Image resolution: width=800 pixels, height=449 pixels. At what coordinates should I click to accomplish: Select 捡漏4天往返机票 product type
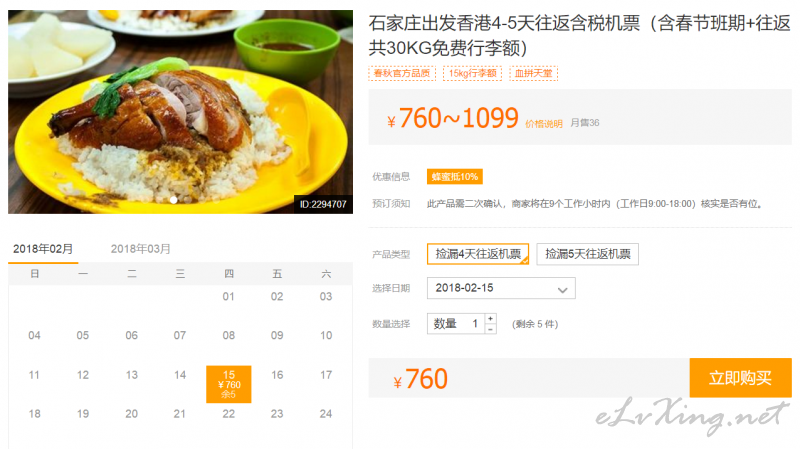coord(478,254)
